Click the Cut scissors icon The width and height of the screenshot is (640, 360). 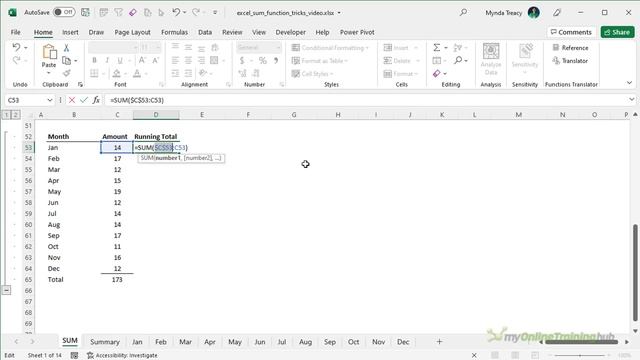(x=66, y=48)
